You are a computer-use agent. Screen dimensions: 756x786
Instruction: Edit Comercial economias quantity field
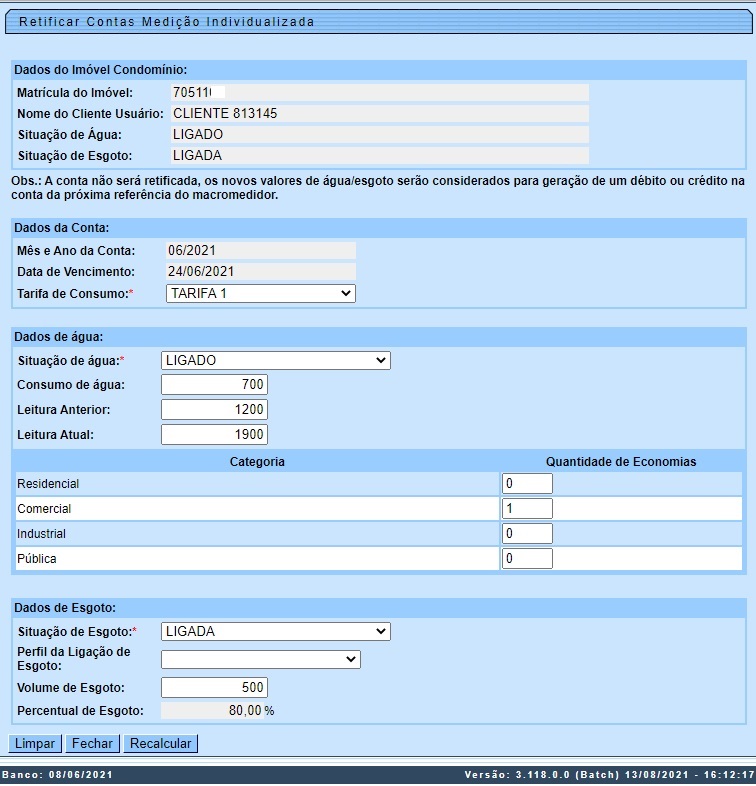(x=527, y=509)
